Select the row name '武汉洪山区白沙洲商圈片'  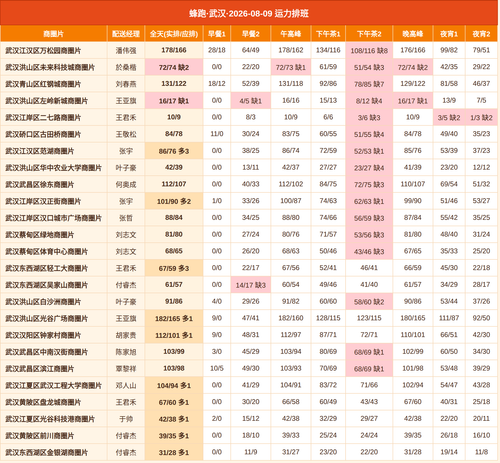point(43,302)
